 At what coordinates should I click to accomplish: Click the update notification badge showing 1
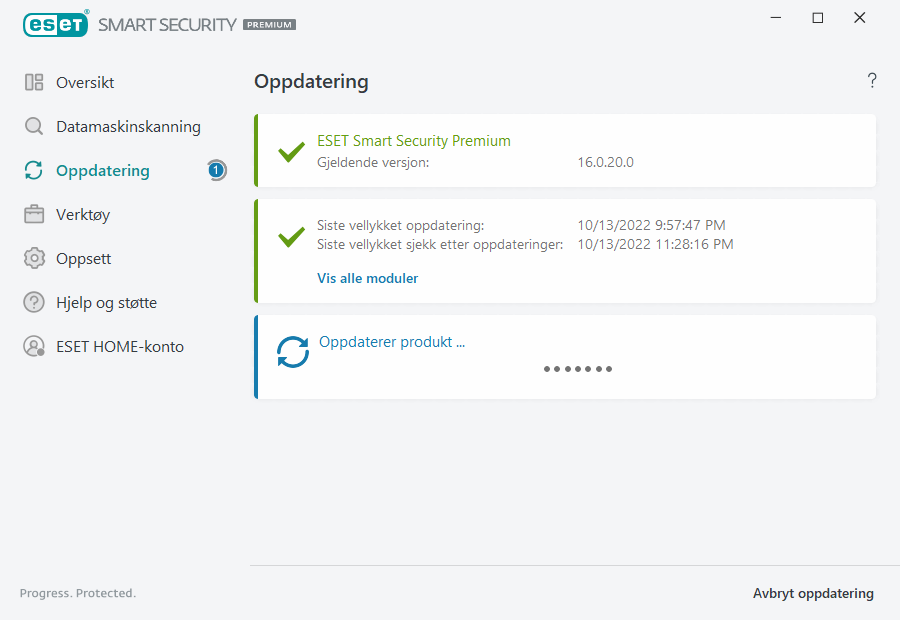[216, 171]
